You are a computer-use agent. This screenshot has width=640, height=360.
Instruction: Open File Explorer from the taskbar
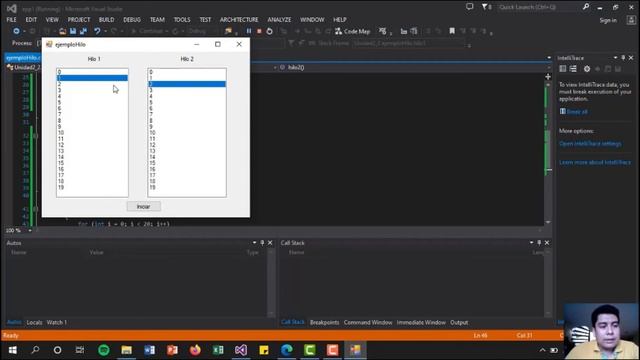click(x=127, y=350)
